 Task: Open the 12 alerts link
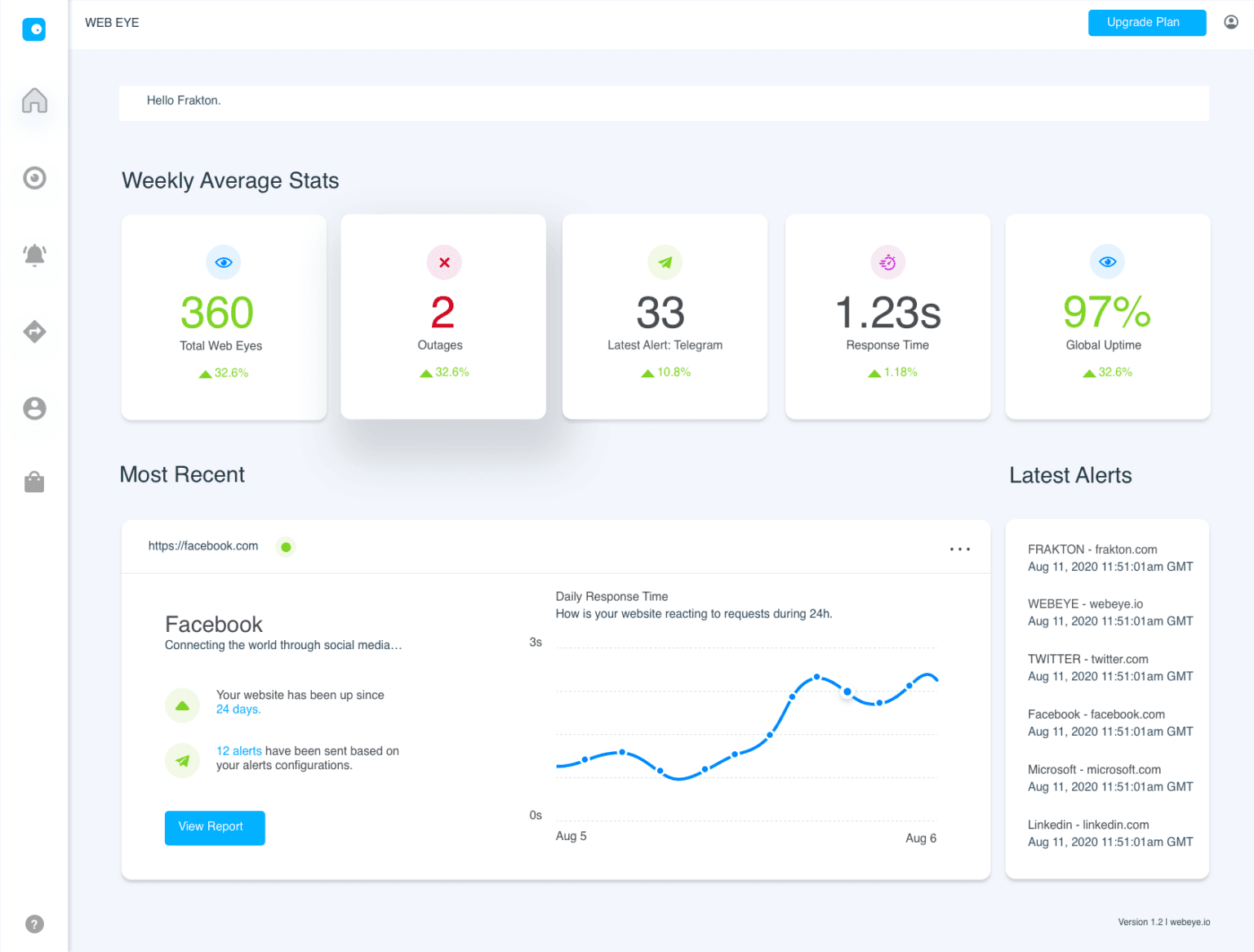[238, 750]
